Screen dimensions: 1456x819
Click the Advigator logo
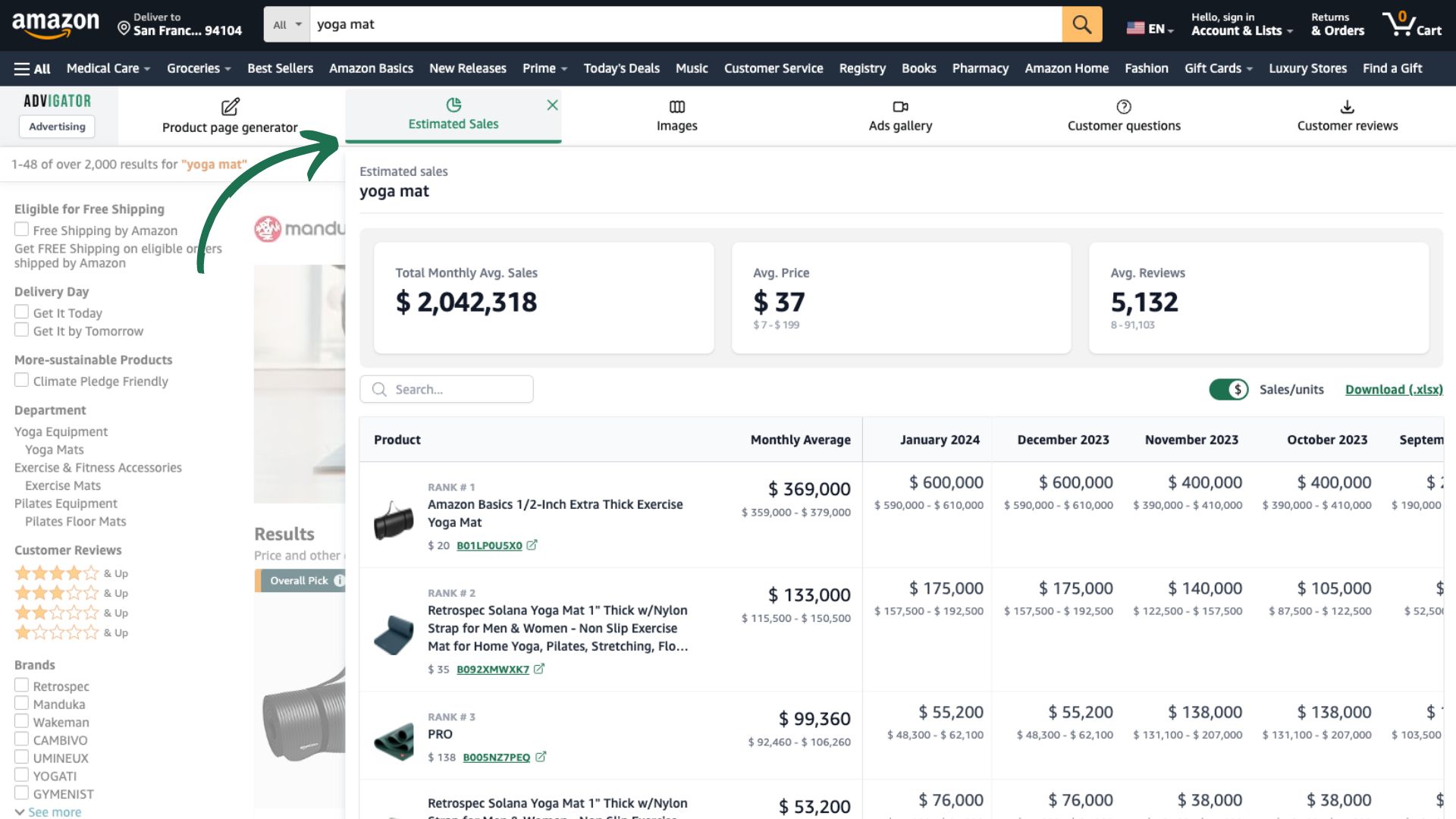click(x=58, y=101)
